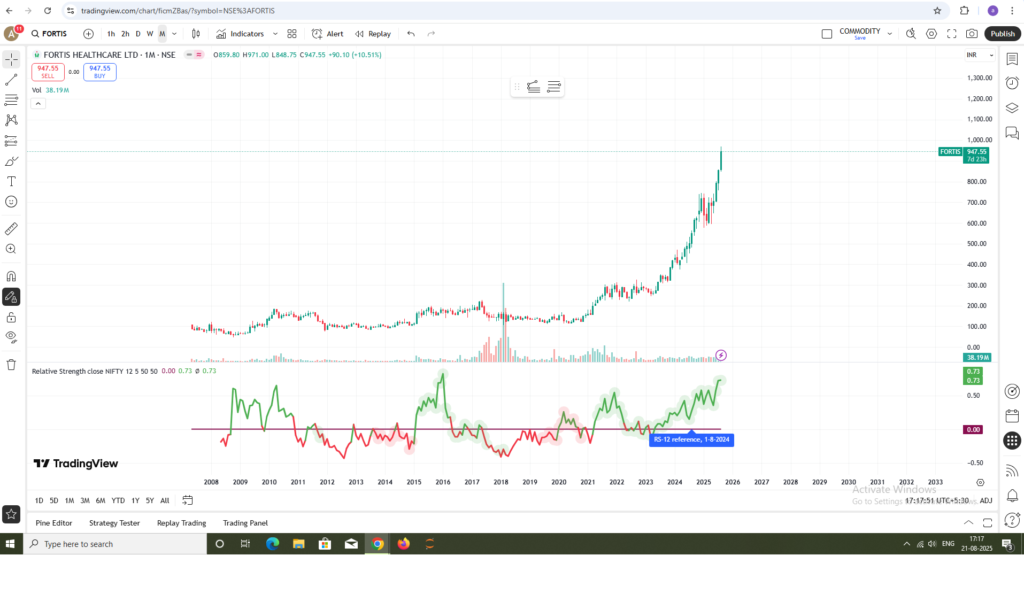Set date range to YTD
The height and width of the screenshot is (594, 1024).
[118, 501]
